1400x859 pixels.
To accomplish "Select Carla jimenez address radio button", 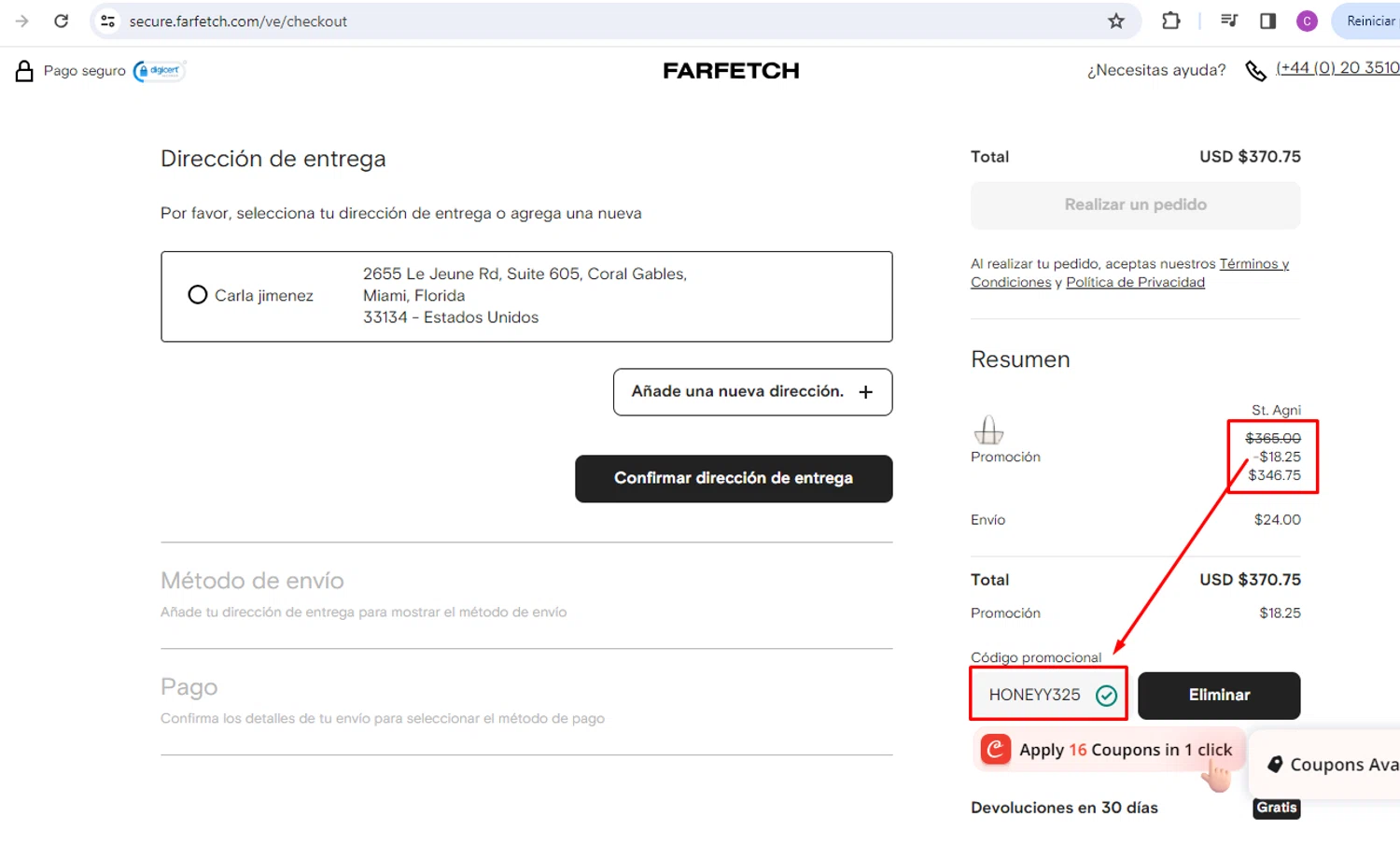I will click(198, 295).
